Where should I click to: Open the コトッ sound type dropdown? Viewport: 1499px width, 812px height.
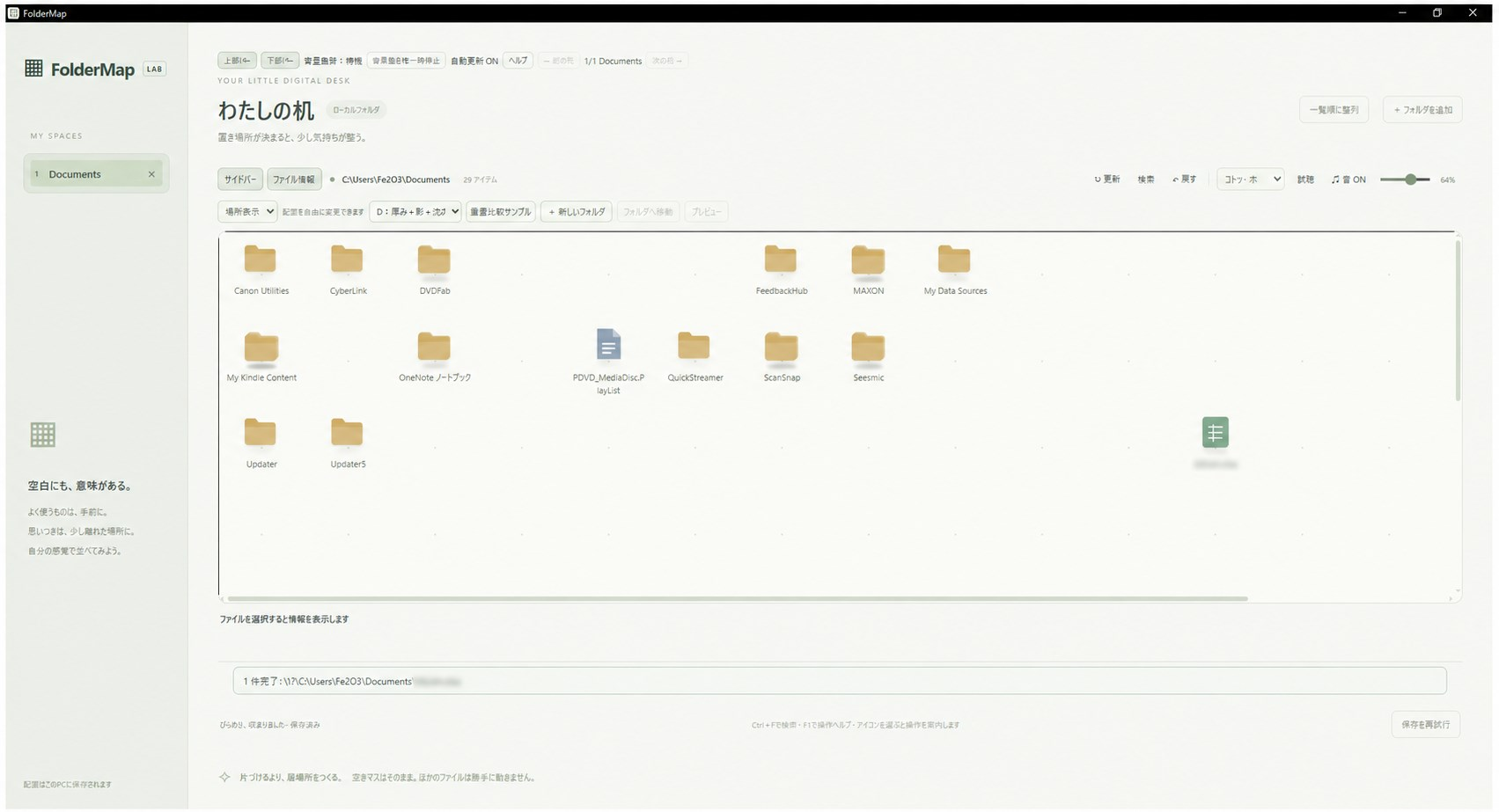pos(1250,179)
